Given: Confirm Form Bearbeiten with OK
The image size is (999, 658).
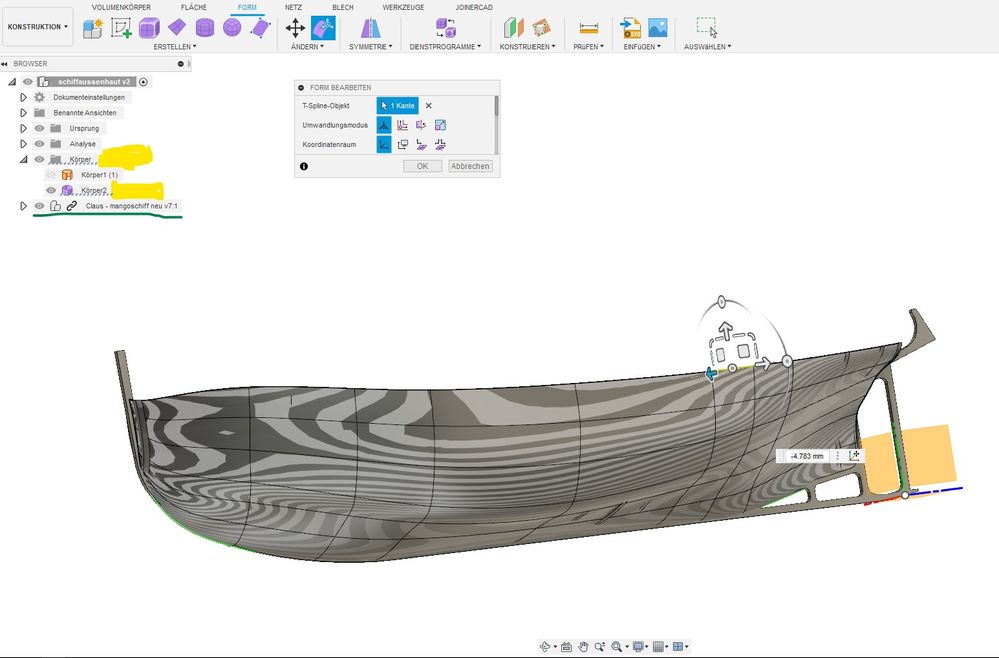Looking at the screenshot, I should coord(422,166).
